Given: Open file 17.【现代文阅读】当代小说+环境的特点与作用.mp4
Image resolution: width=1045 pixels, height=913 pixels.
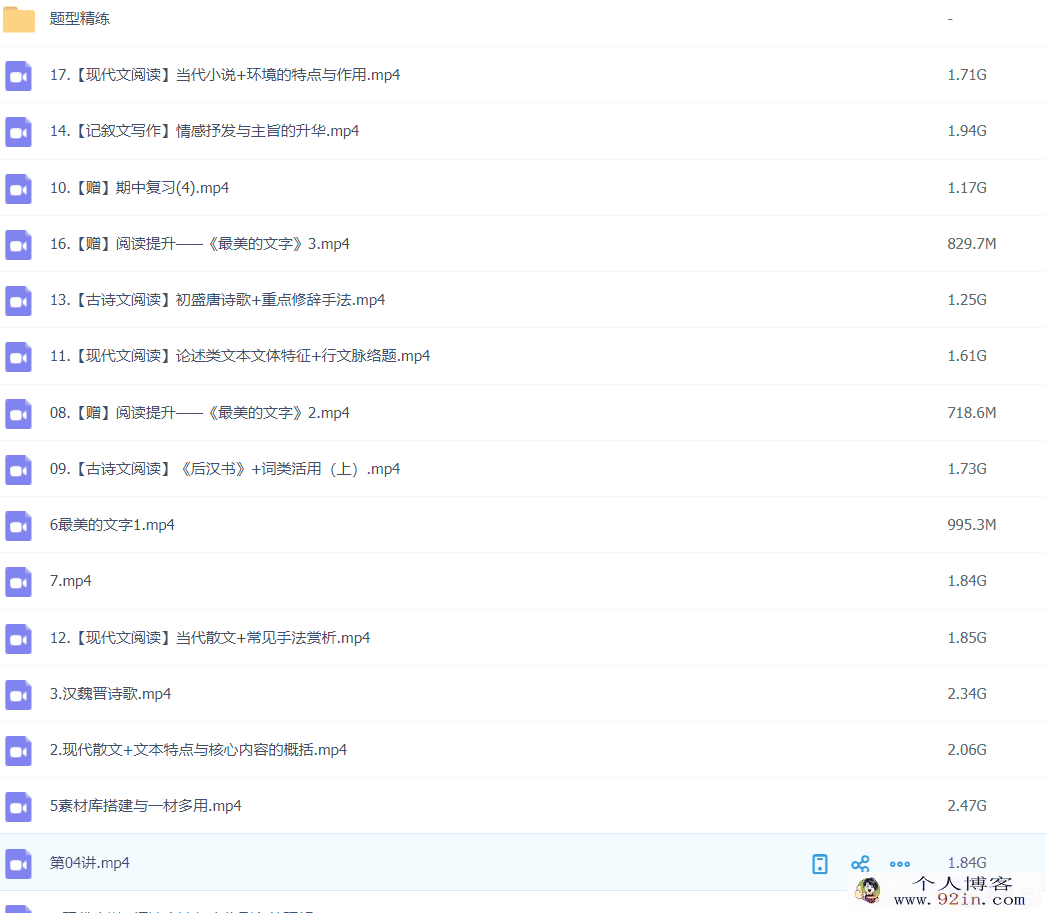Looking at the screenshot, I should point(225,75).
